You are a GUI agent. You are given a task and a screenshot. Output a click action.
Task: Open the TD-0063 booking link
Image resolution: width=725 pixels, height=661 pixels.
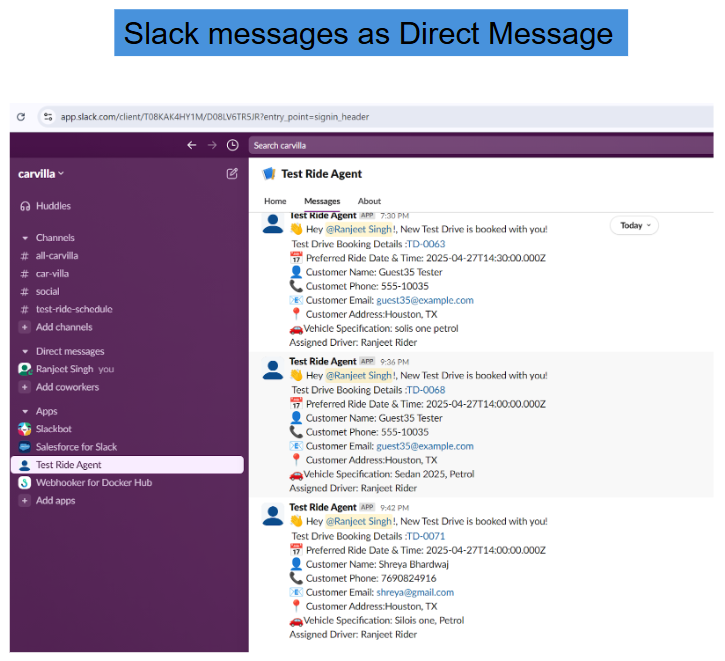click(425, 244)
